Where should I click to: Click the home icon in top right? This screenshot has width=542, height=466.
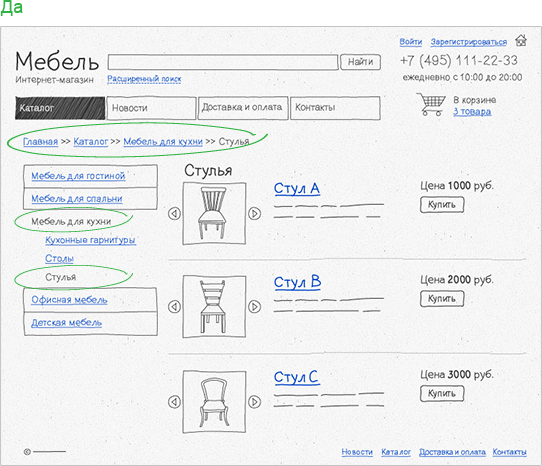[521, 40]
